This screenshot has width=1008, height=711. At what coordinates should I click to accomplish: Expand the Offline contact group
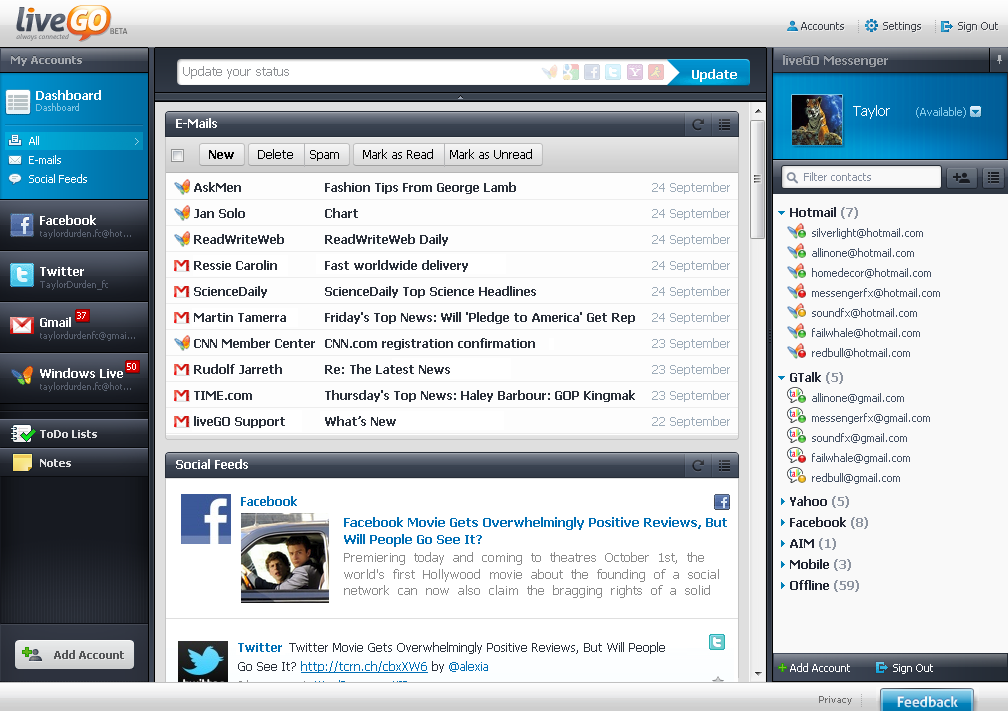tap(782, 586)
